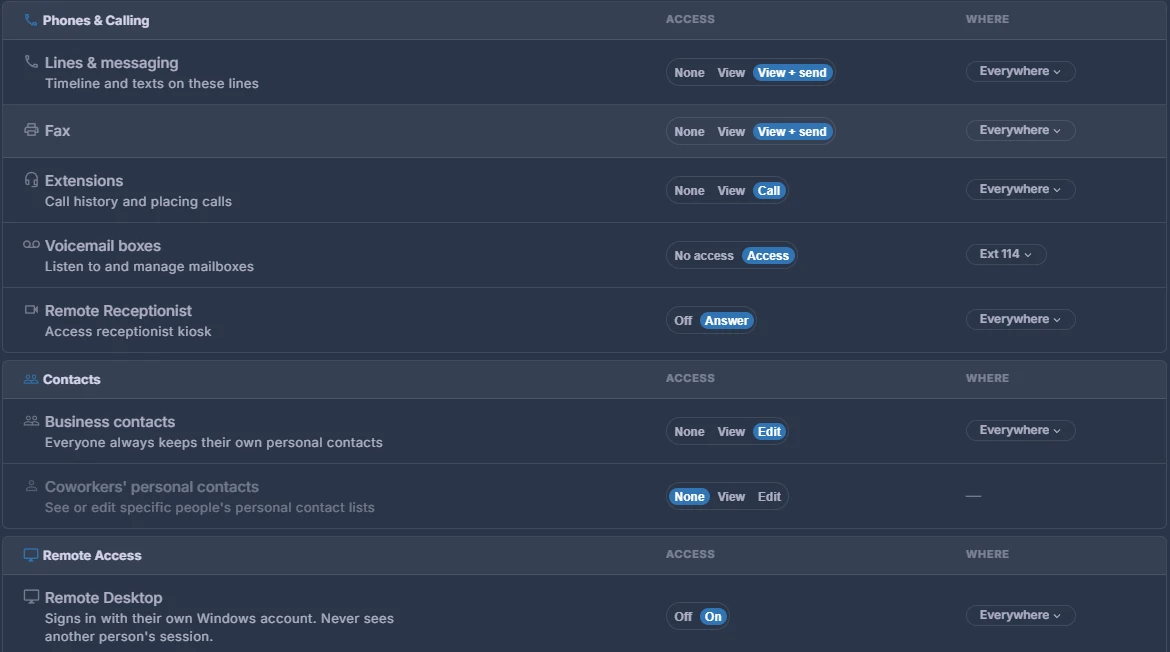Click the printer icon beside Fax
1170x652 pixels.
click(x=31, y=130)
